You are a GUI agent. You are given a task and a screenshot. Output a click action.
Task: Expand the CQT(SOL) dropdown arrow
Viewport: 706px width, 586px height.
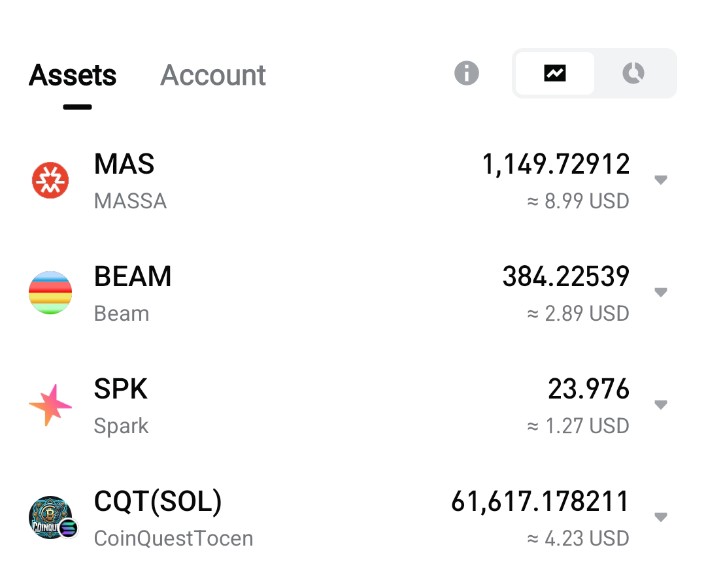(x=660, y=517)
